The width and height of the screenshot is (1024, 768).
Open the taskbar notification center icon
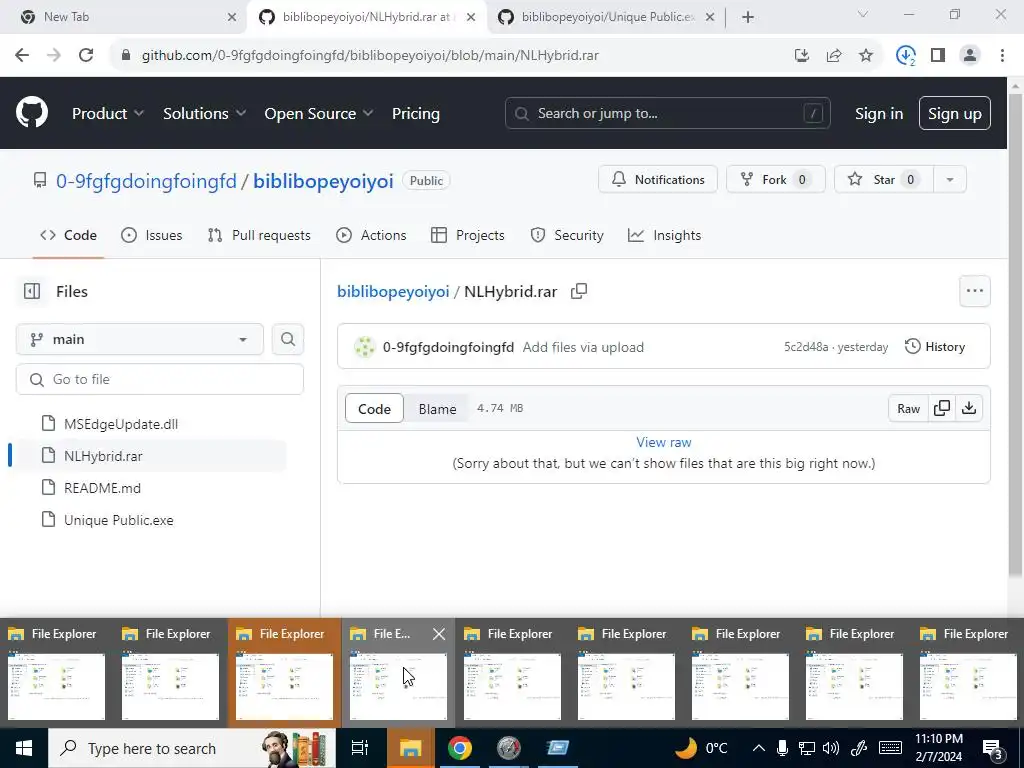click(x=993, y=749)
